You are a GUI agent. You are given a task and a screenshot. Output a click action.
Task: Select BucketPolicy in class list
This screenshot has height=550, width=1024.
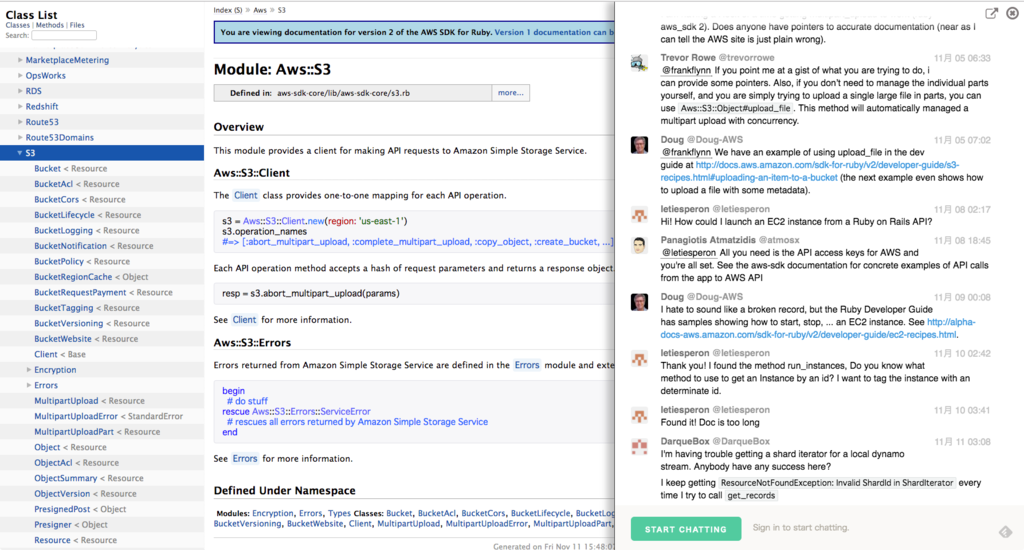pos(59,261)
